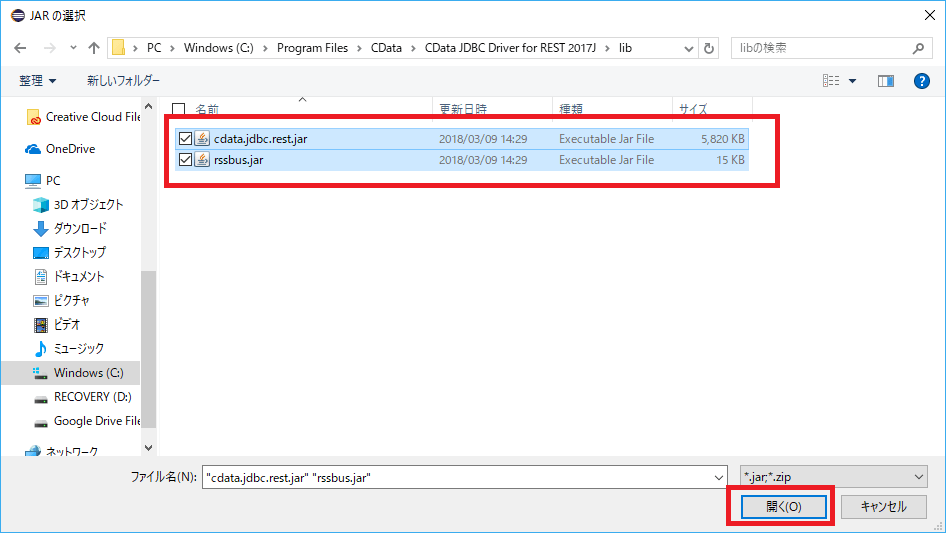Create a new folder with 新しいフォルダー

[x=123, y=80]
